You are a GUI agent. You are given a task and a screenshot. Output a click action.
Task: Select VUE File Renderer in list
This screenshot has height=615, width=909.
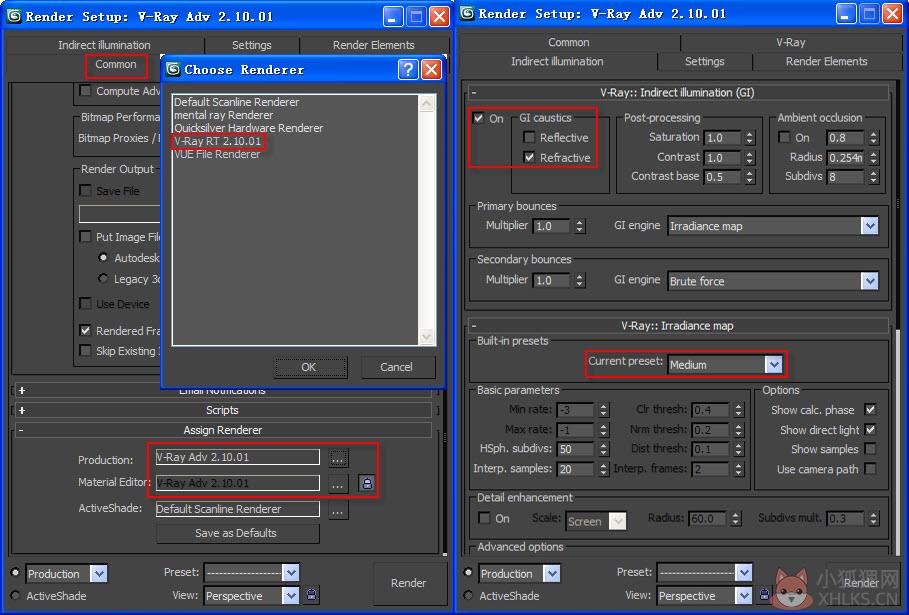pos(217,154)
